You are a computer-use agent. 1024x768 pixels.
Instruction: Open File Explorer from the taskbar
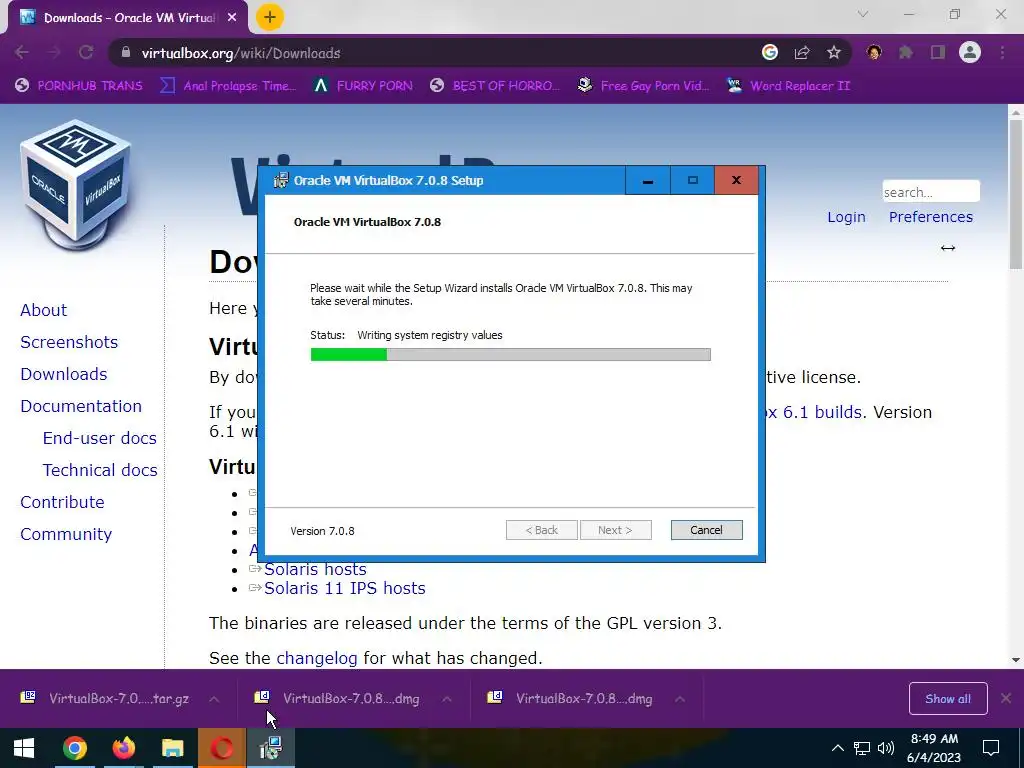point(172,748)
